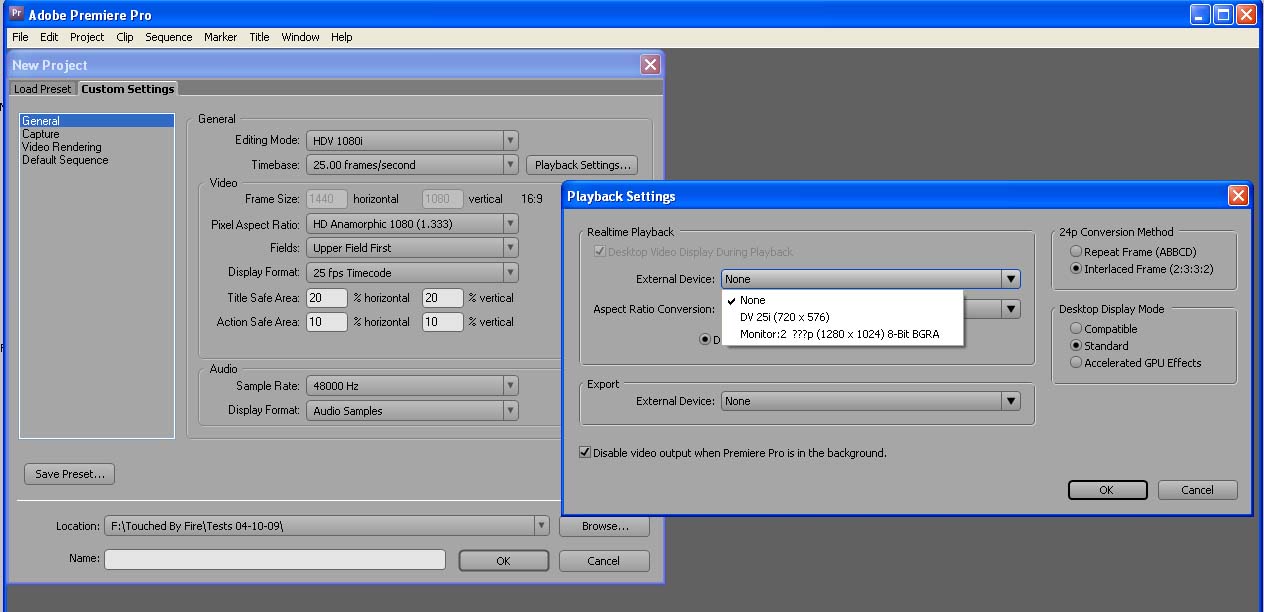
Task: Toggle Desktop Video Display During Playback checkbox
Action: 599,252
